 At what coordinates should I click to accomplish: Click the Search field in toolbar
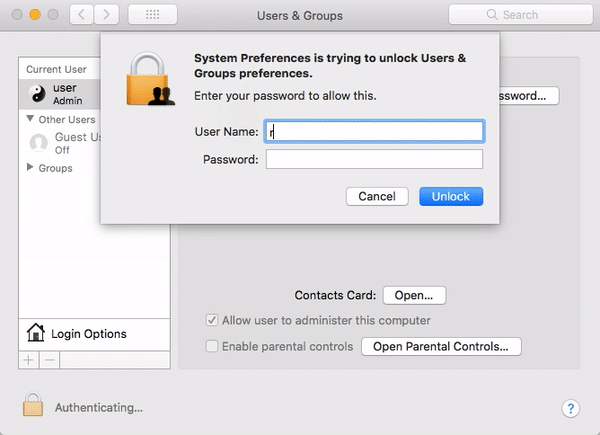click(521, 15)
